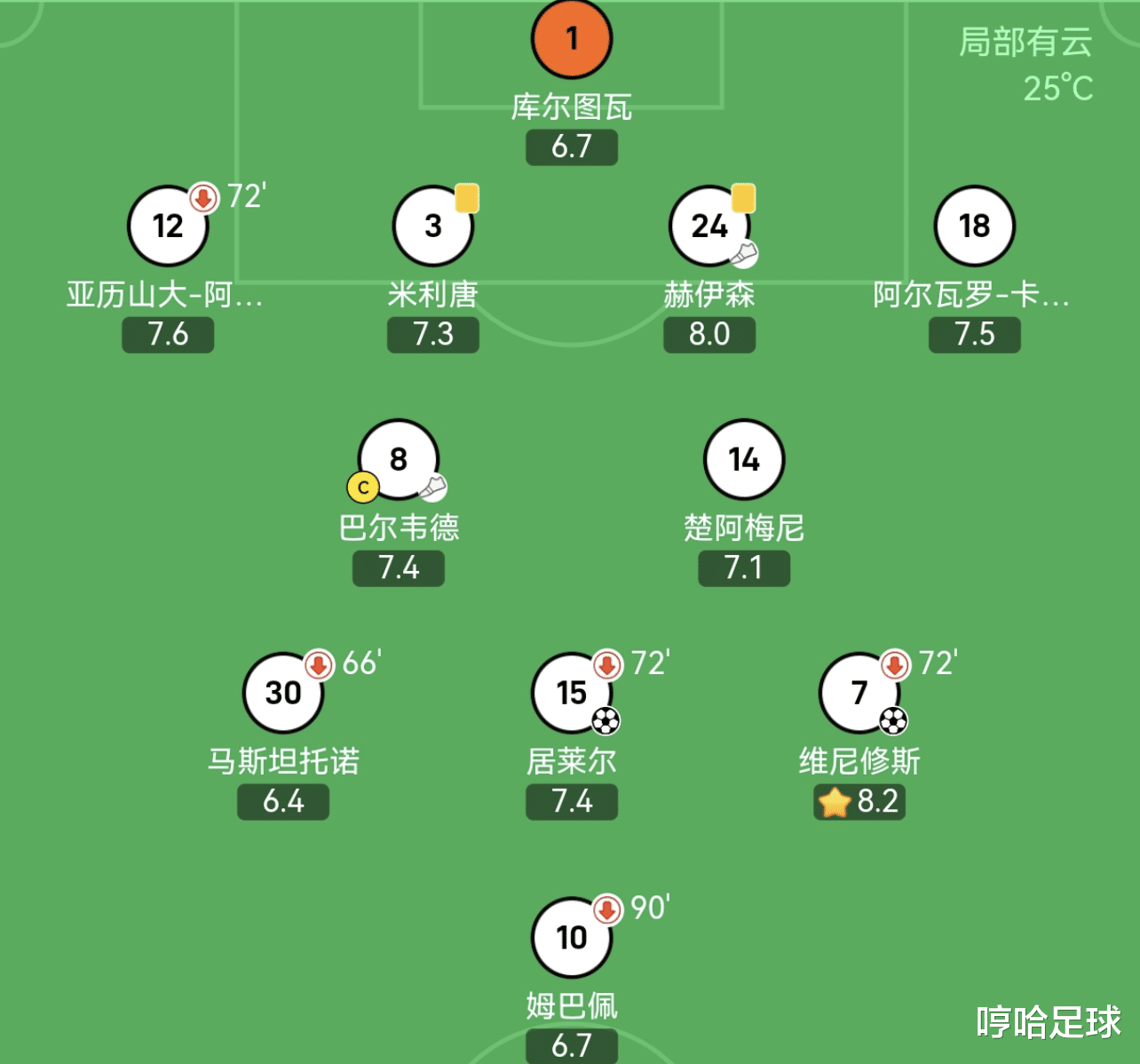Click the player name 亚历山大-阿…
Image resolution: width=1140 pixels, height=1064 pixels.
[x=165, y=294]
